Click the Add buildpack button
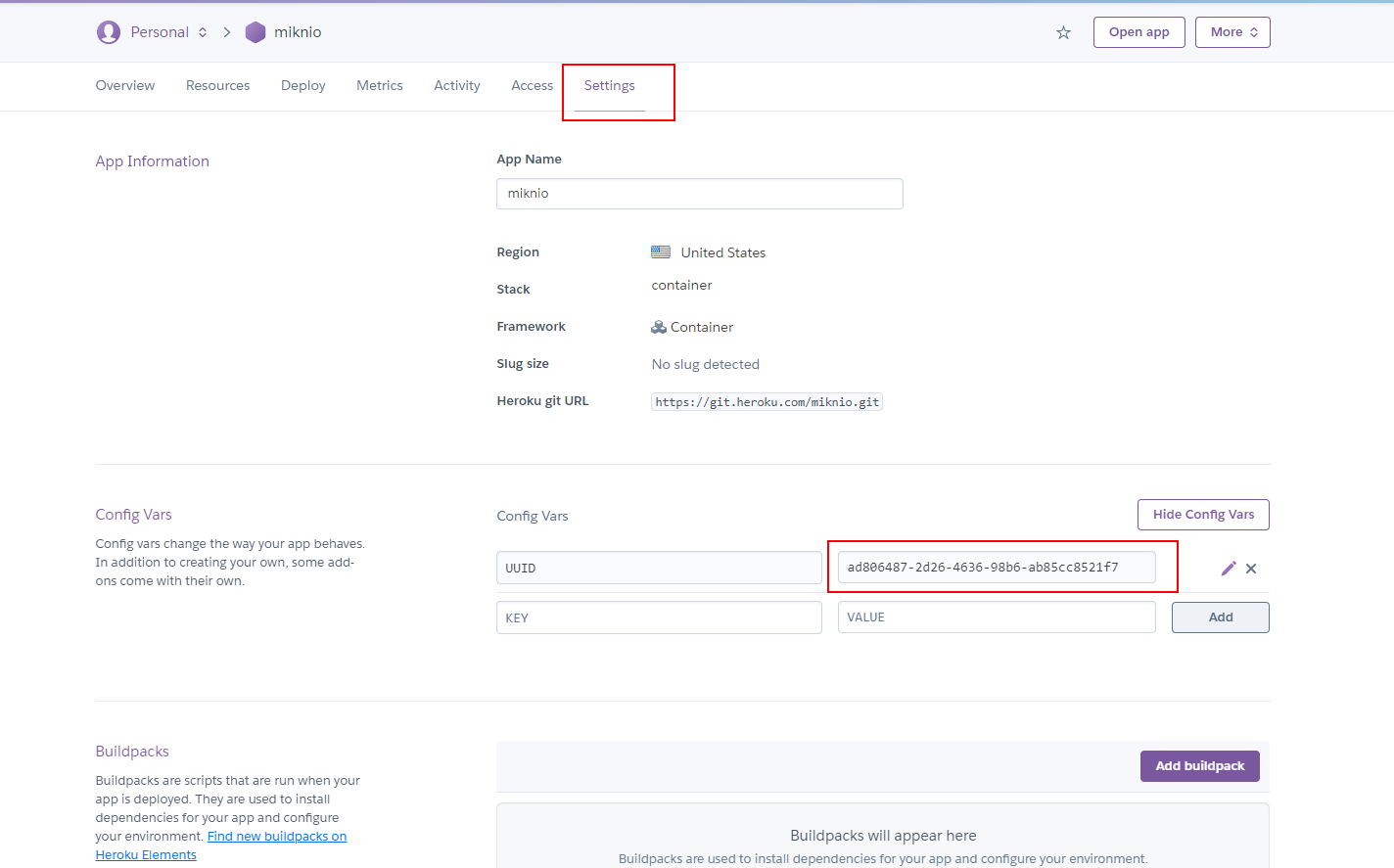Viewport: 1394px width, 868px height. click(1199, 766)
